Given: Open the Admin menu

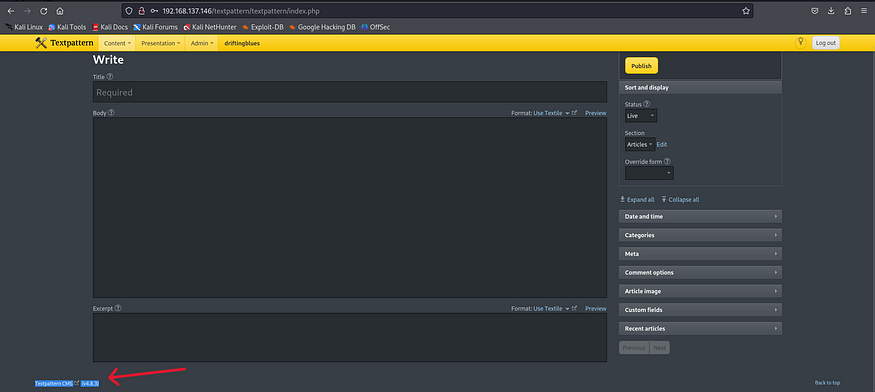Looking at the screenshot, I should [202, 43].
